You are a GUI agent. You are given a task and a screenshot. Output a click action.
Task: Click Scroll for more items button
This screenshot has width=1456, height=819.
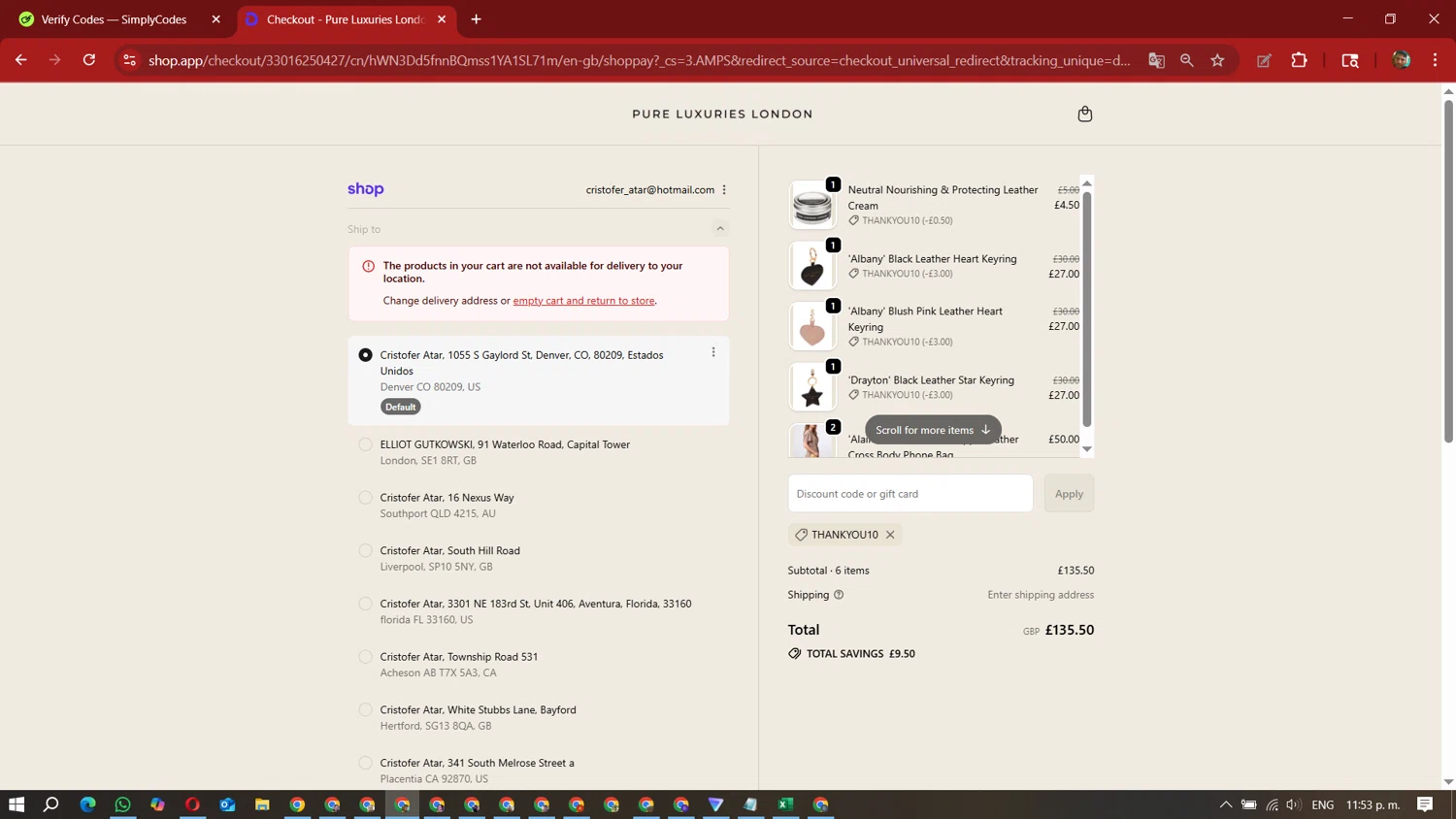[933, 430]
